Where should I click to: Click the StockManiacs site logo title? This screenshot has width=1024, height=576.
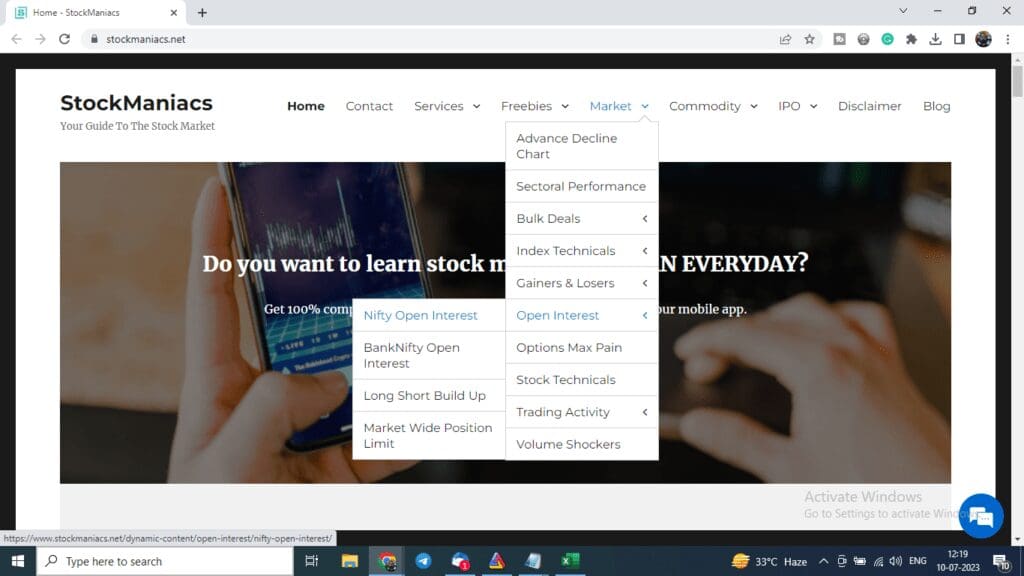[x=136, y=103]
